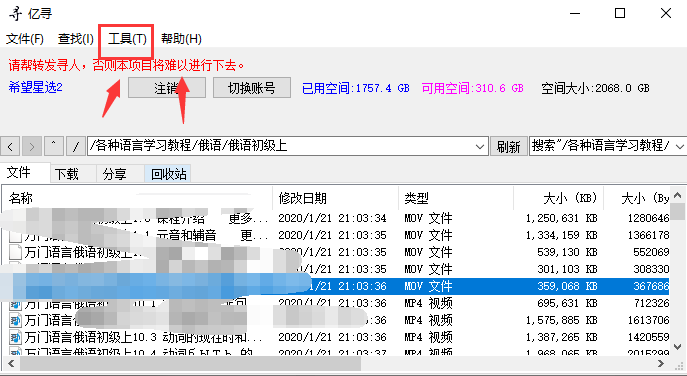The image size is (687, 376).
Task: Click video icon of 万门语言俄语初级上10.3 file
Action: tap(16, 338)
